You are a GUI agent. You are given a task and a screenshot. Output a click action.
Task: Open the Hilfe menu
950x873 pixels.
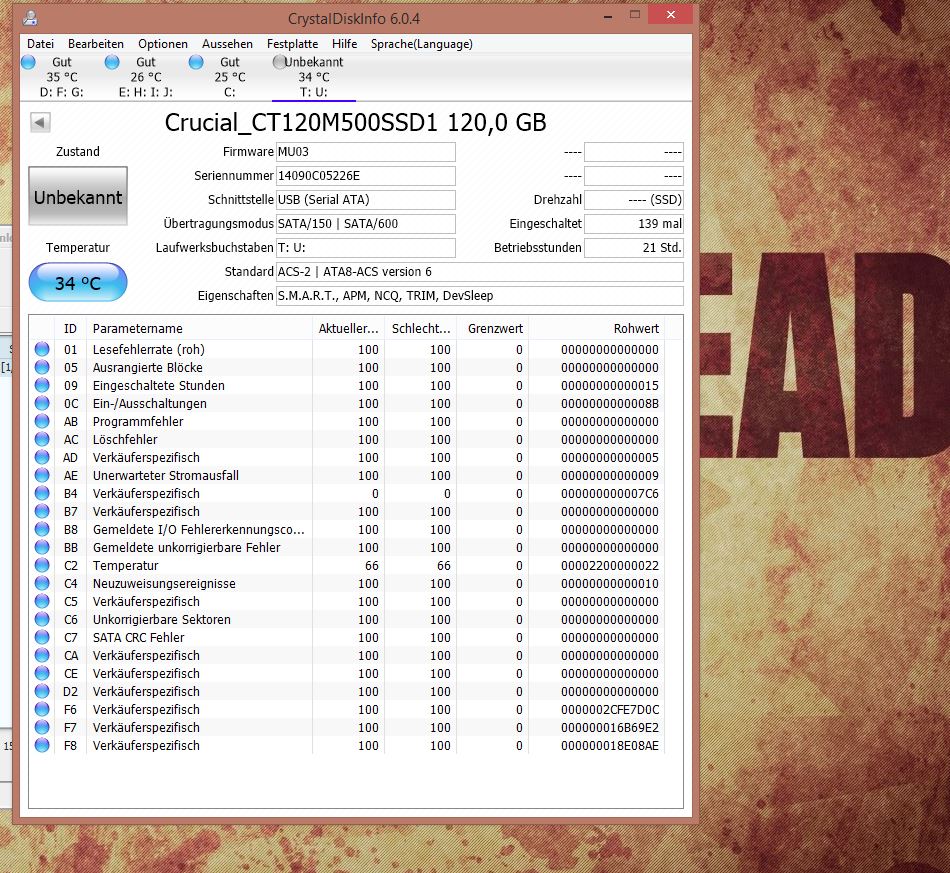coord(345,44)
